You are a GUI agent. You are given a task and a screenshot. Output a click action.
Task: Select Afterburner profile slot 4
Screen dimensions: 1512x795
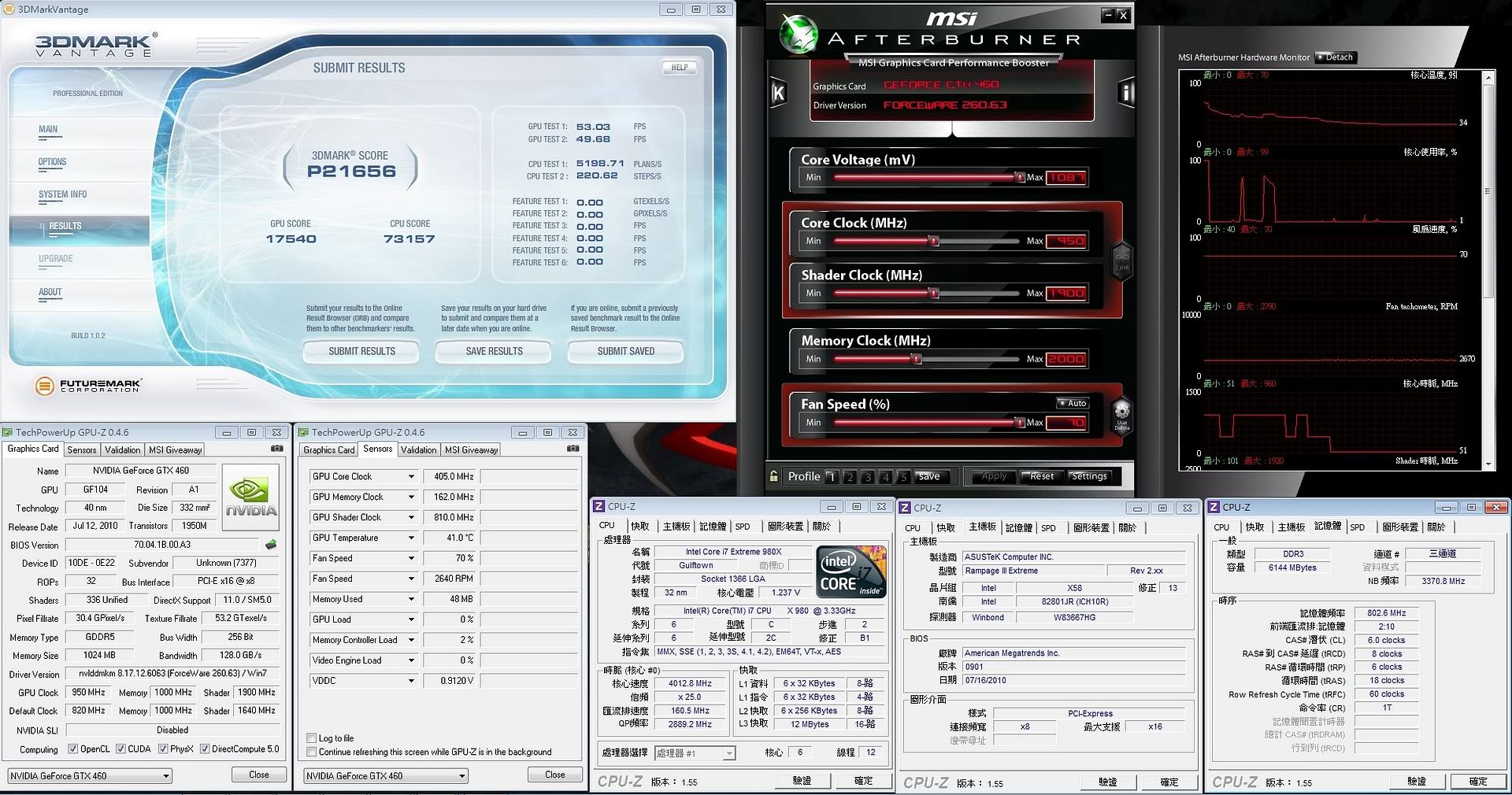pos(885,477)
